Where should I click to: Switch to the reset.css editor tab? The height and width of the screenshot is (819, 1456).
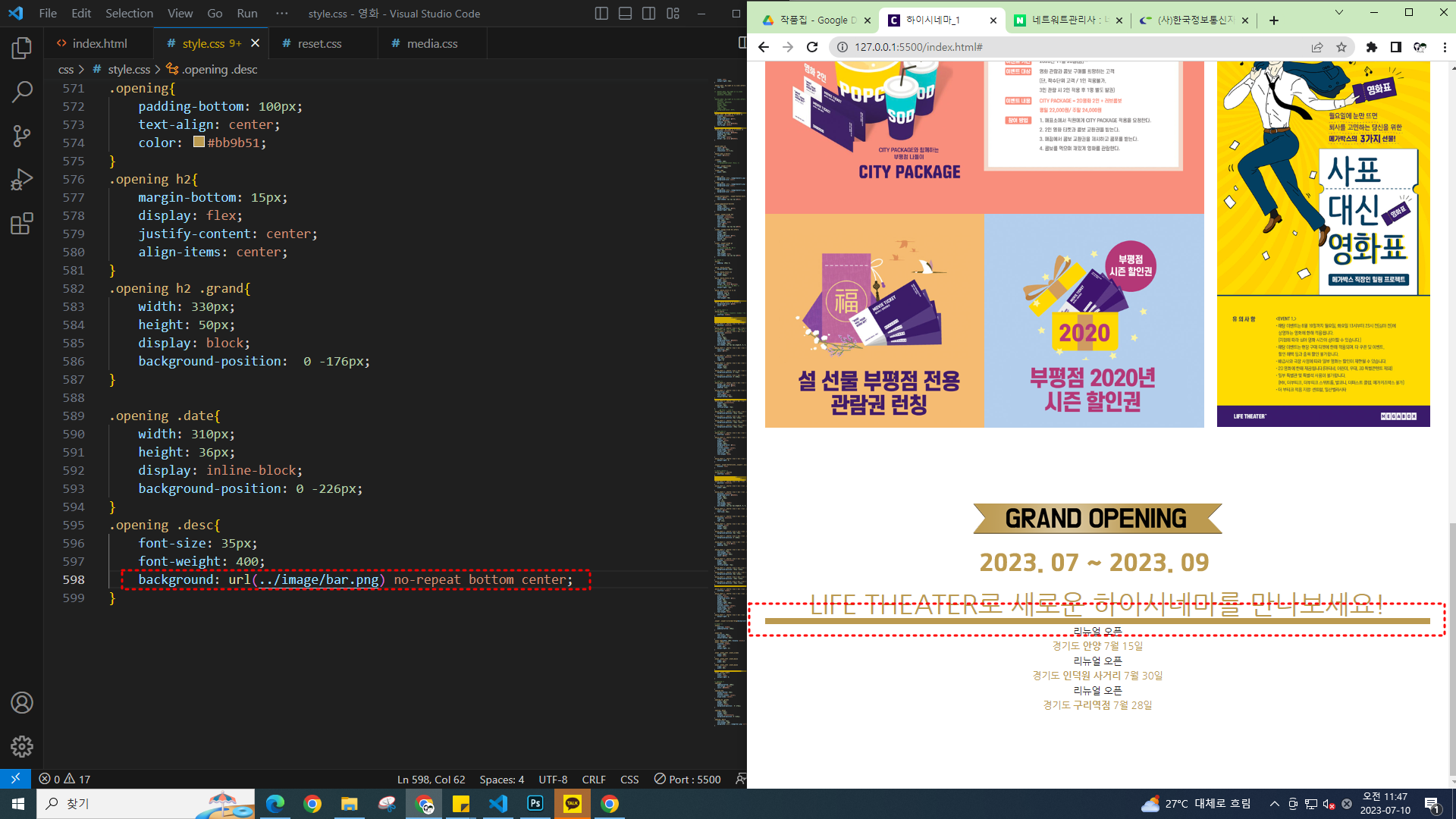click(319, 44)
